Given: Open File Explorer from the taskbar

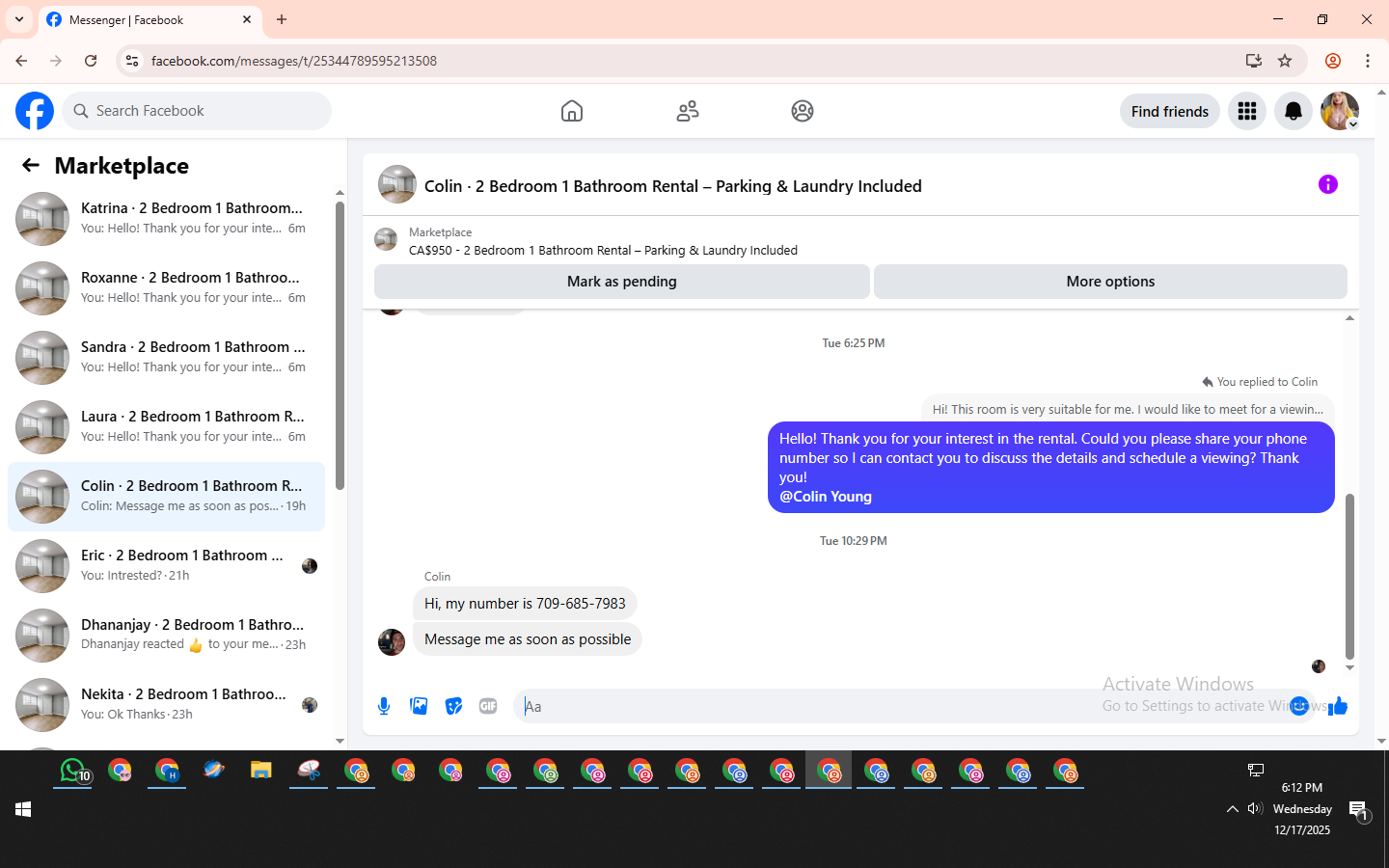Looking at the screenshot, I should pos(260,771).
